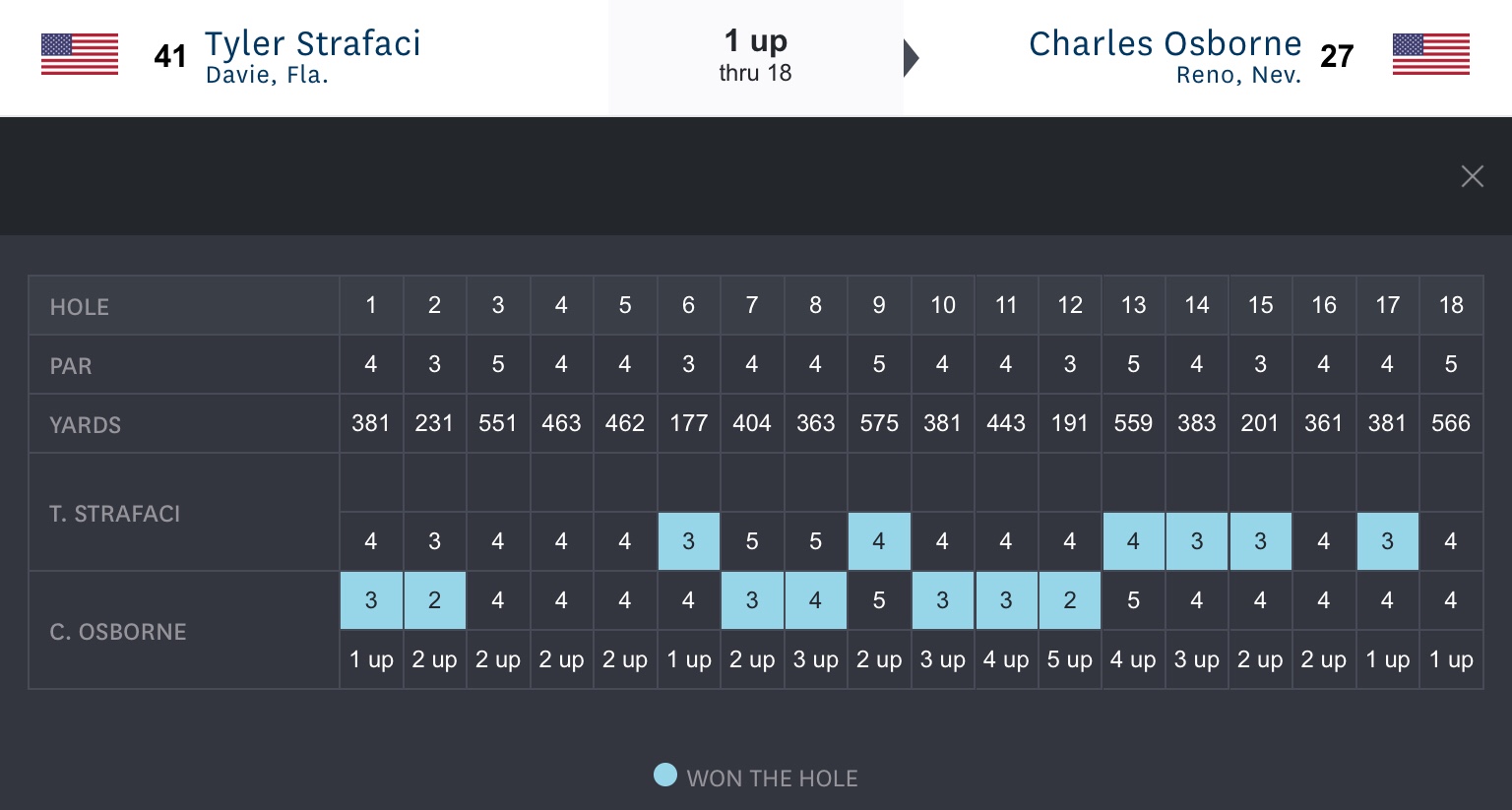The height and width of the screenshot is (810, 1512).
Task: Click Strafaci's winning score on hole 17
Action: tap(1387, 541)
